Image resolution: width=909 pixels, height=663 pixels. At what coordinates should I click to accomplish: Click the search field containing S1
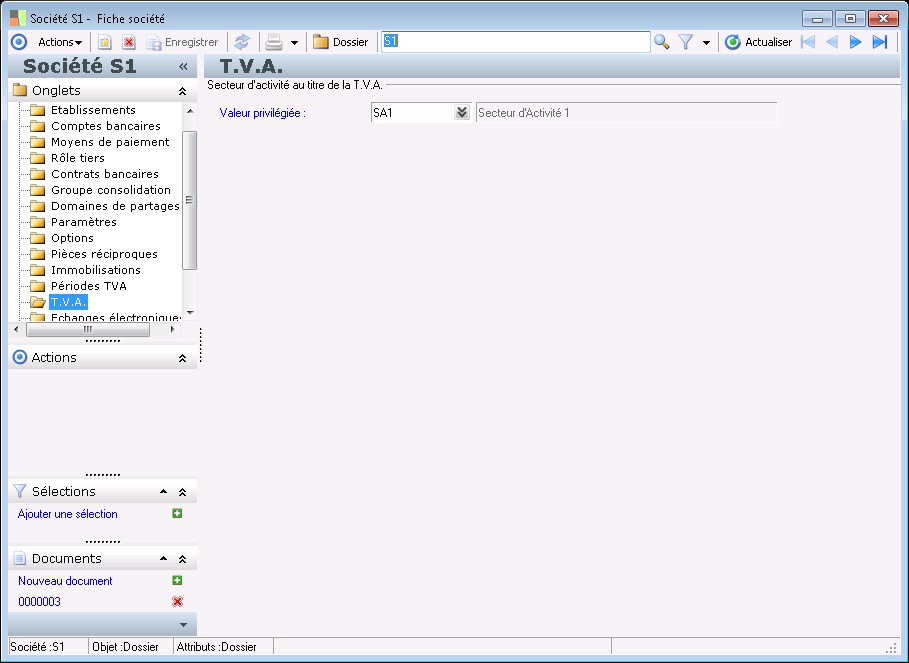515,42
